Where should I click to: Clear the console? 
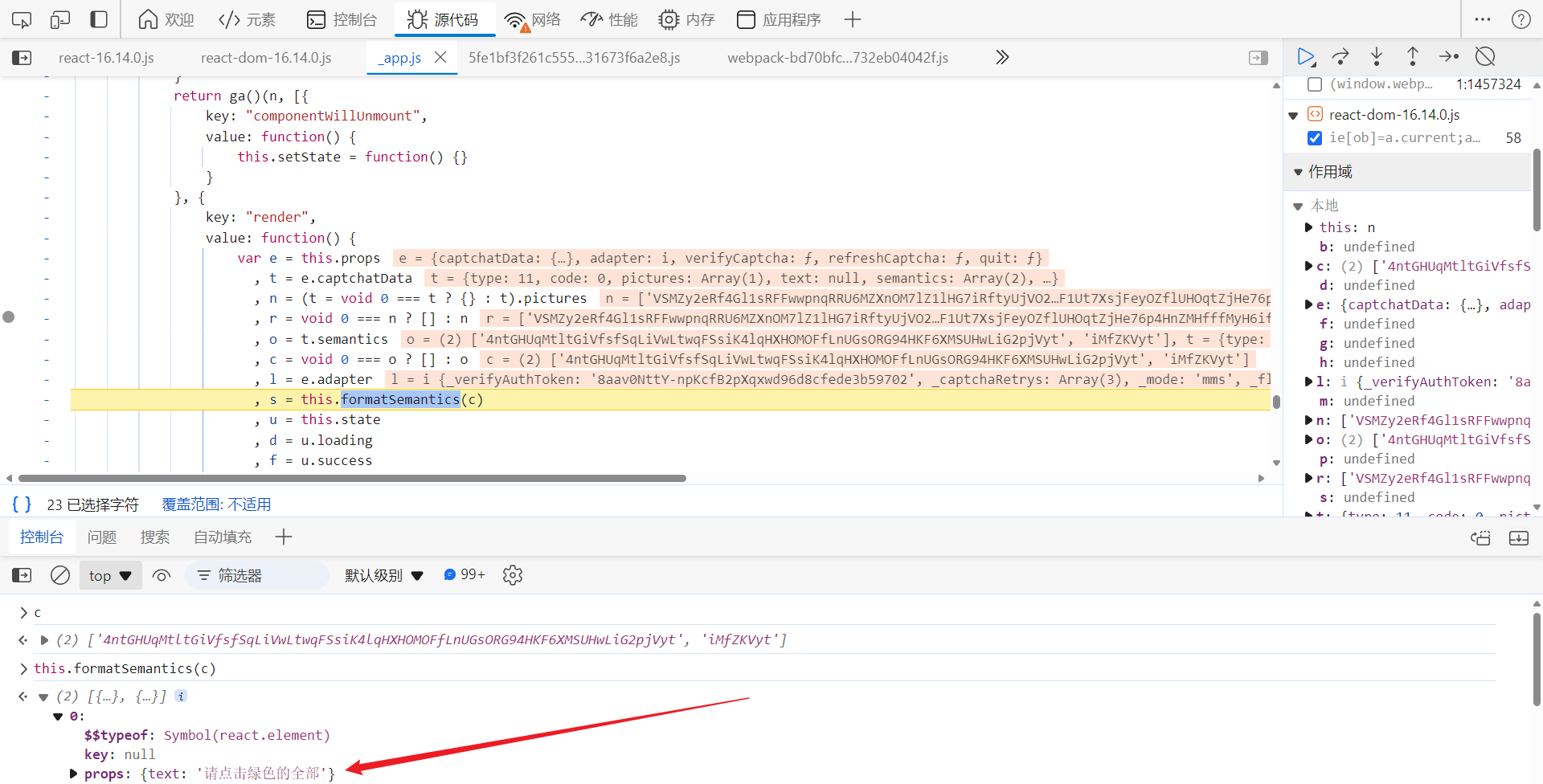click(60, 575)
